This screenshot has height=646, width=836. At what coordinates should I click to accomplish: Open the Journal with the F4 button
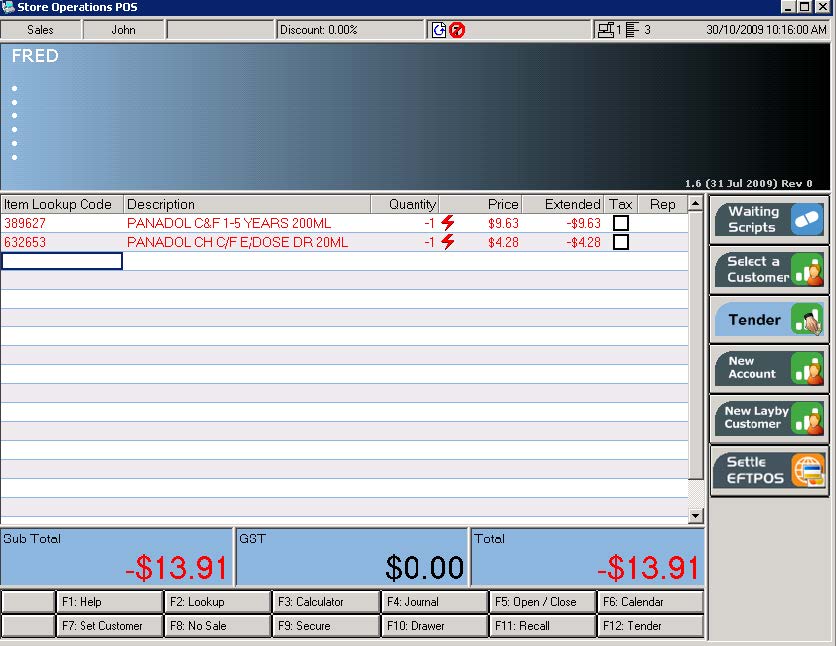[x=434, y=602]
